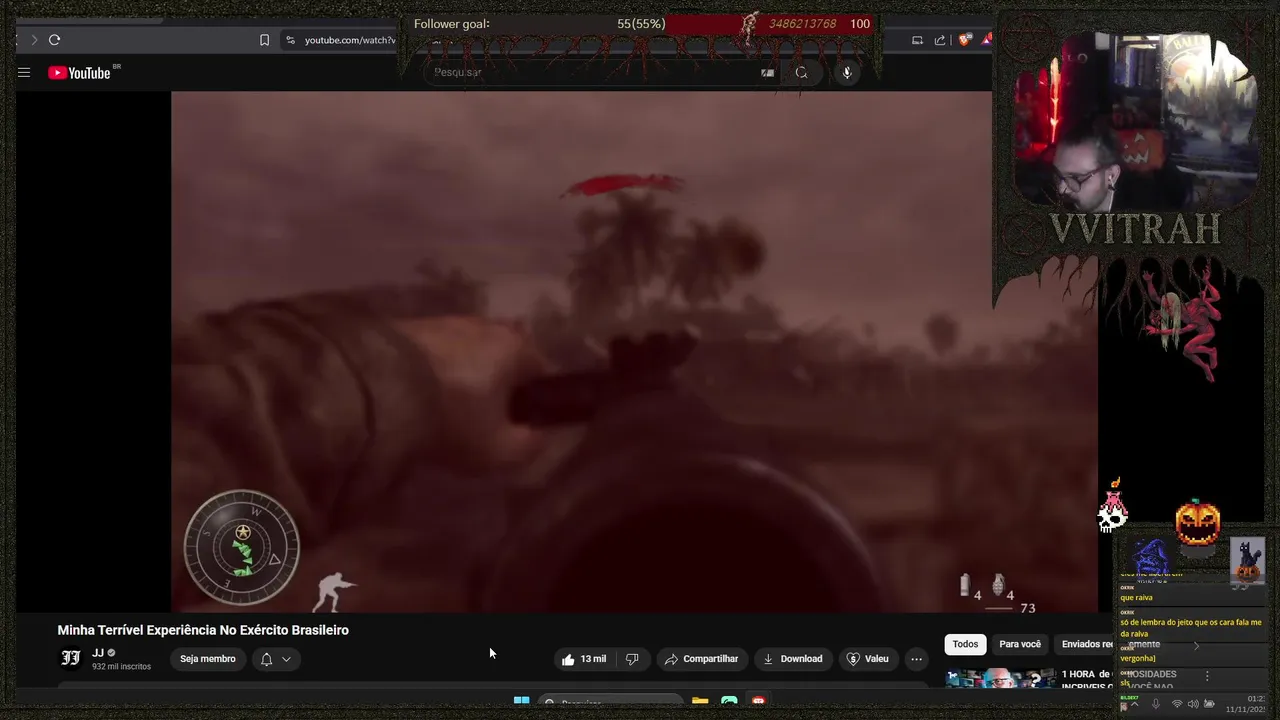The width and height of the screenshot is (1280, 720).
Task: Share page via browser share icon
Action: 940,40
